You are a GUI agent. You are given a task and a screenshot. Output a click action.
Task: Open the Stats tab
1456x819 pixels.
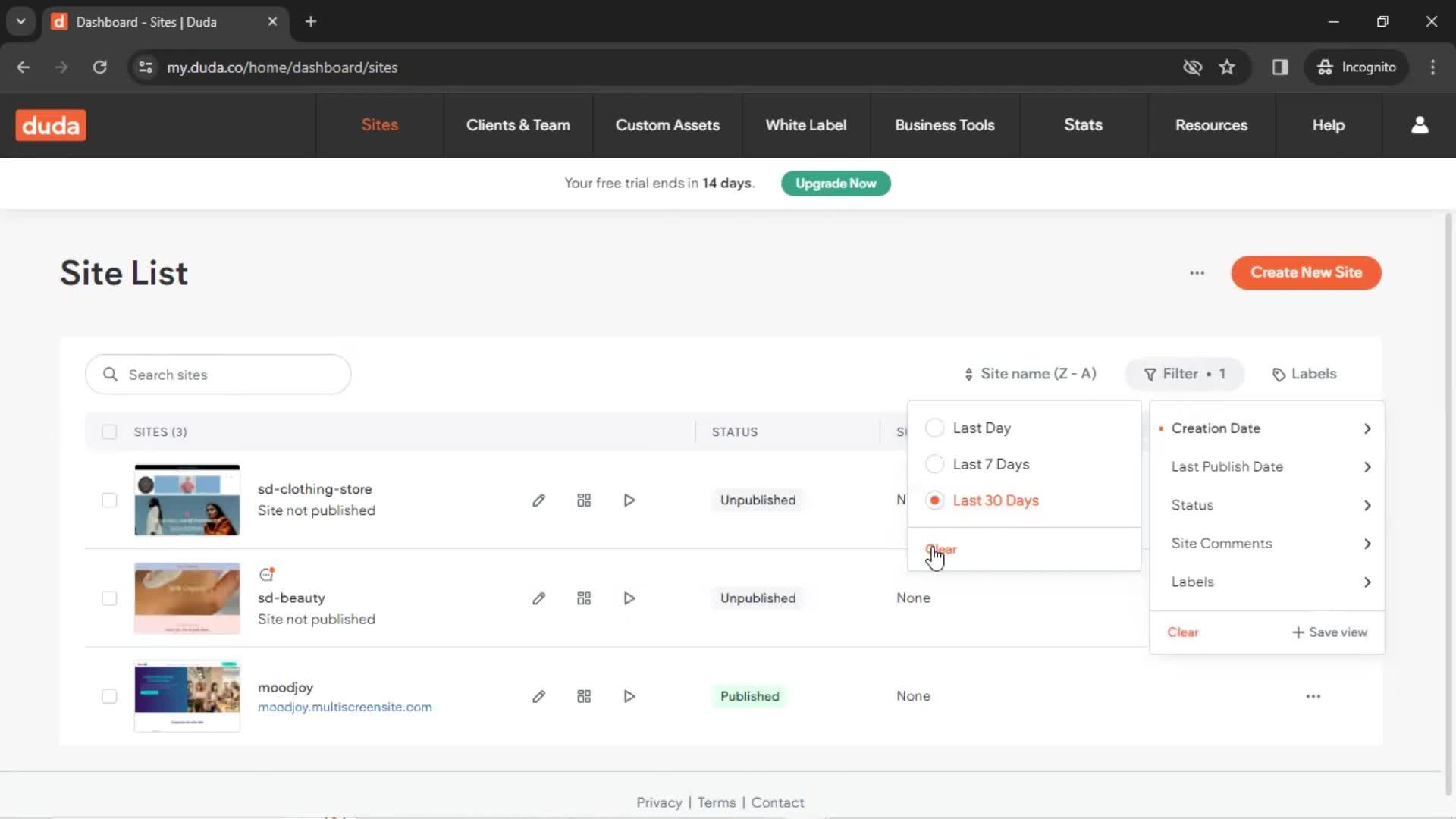(1083, 125)
